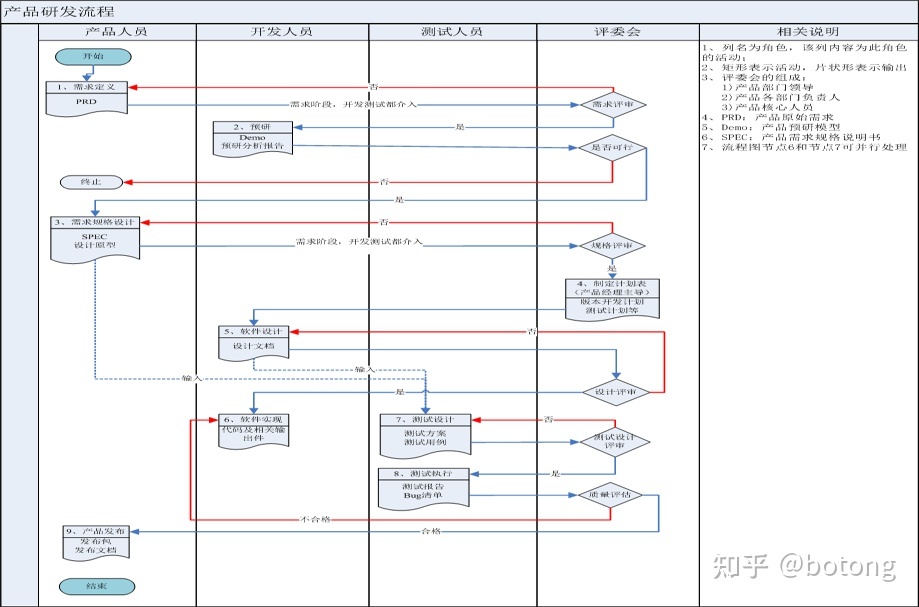Viewport: 919px width, 607px height.
Task: Click the 软件设计 process box
Action: tap(254, 341)
